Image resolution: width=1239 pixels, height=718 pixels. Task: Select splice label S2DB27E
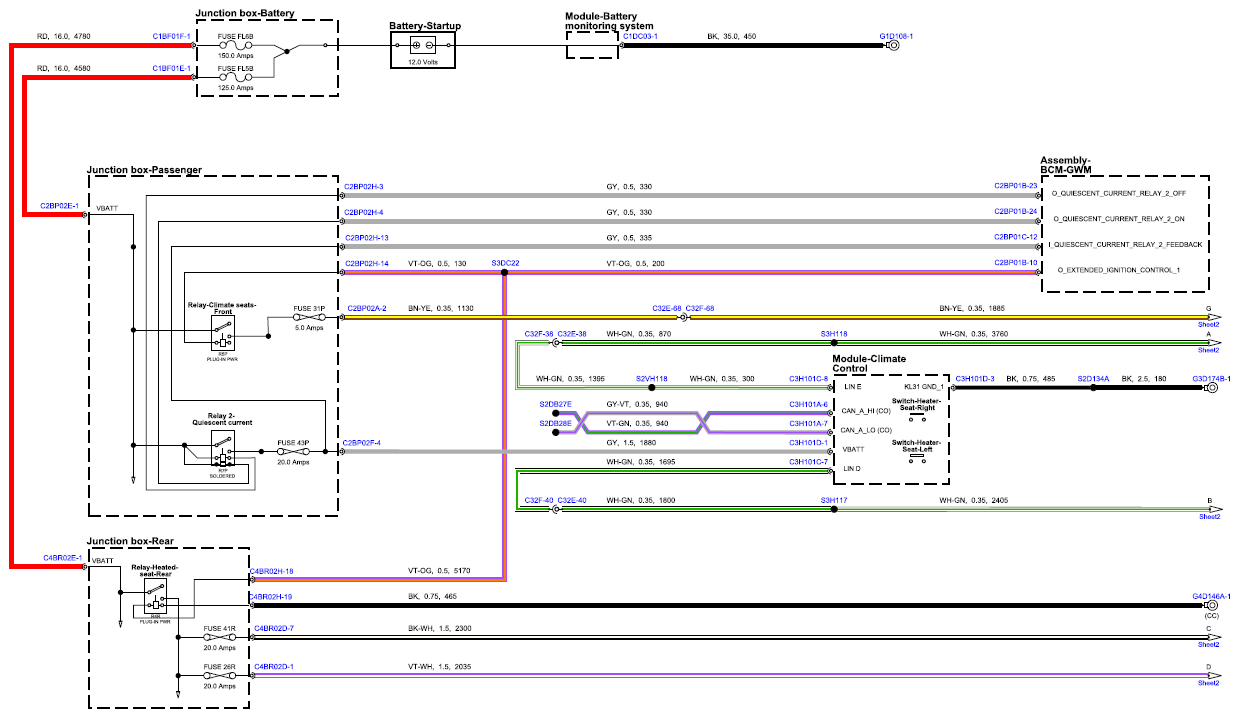pos(555,404)
